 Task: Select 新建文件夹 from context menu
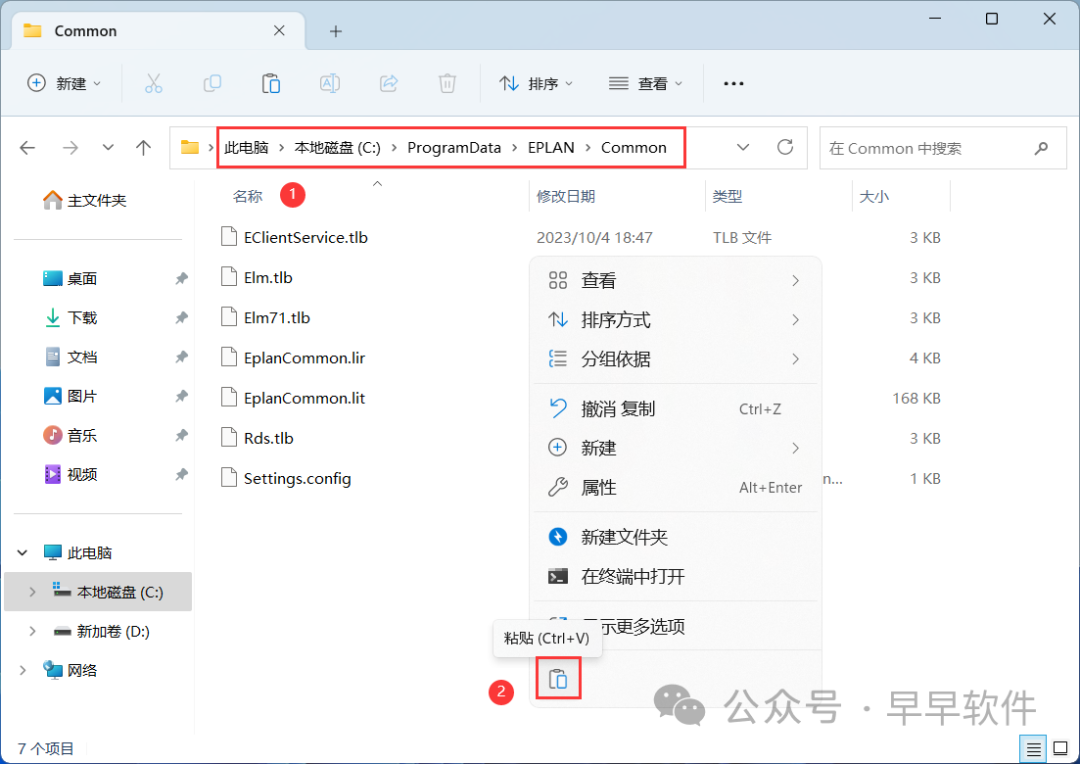(624, 537)
